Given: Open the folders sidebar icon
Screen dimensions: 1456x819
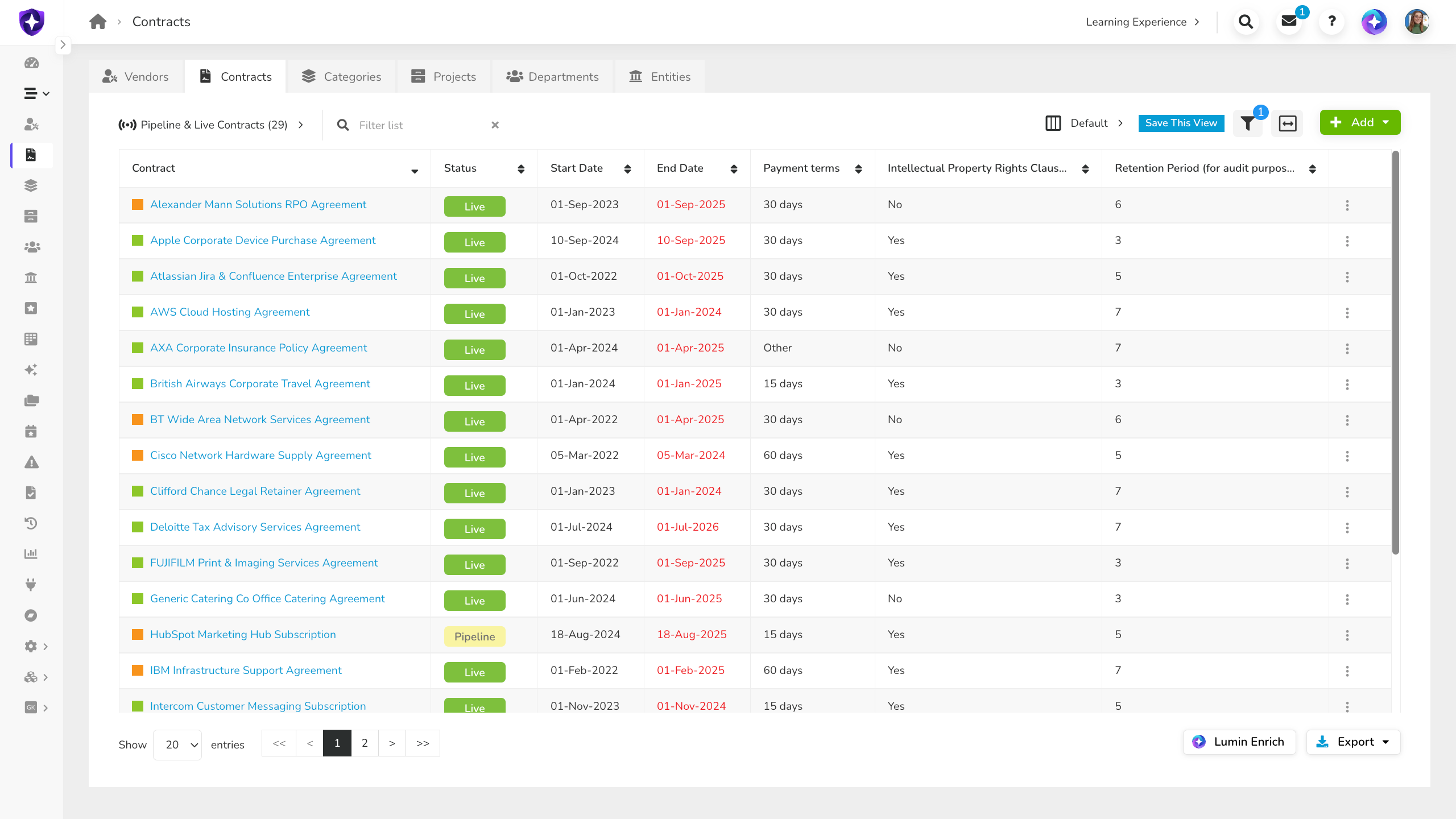Looking at the screenshot, I should coord(32,400).
